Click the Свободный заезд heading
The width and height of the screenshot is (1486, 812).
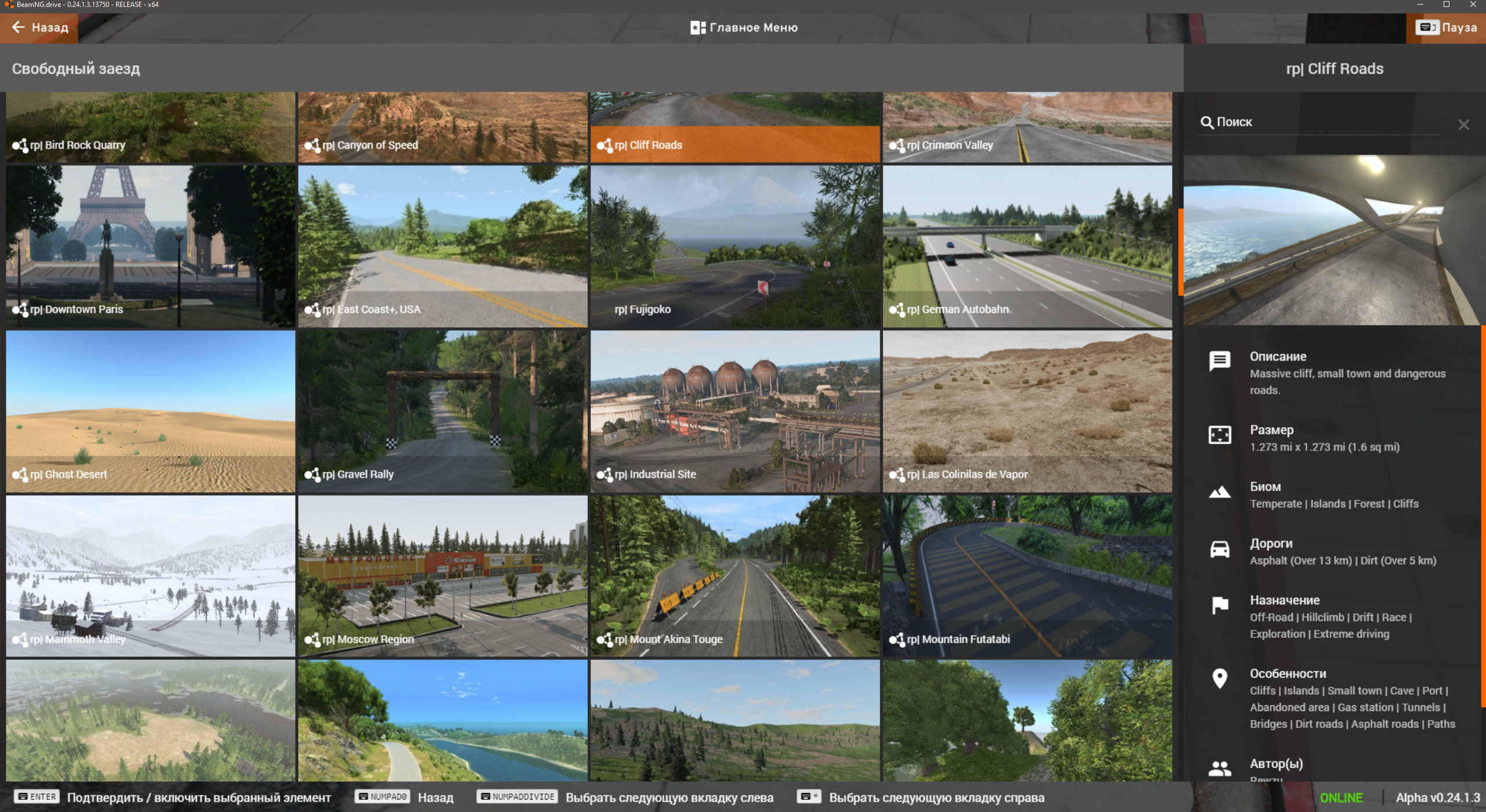76,68
